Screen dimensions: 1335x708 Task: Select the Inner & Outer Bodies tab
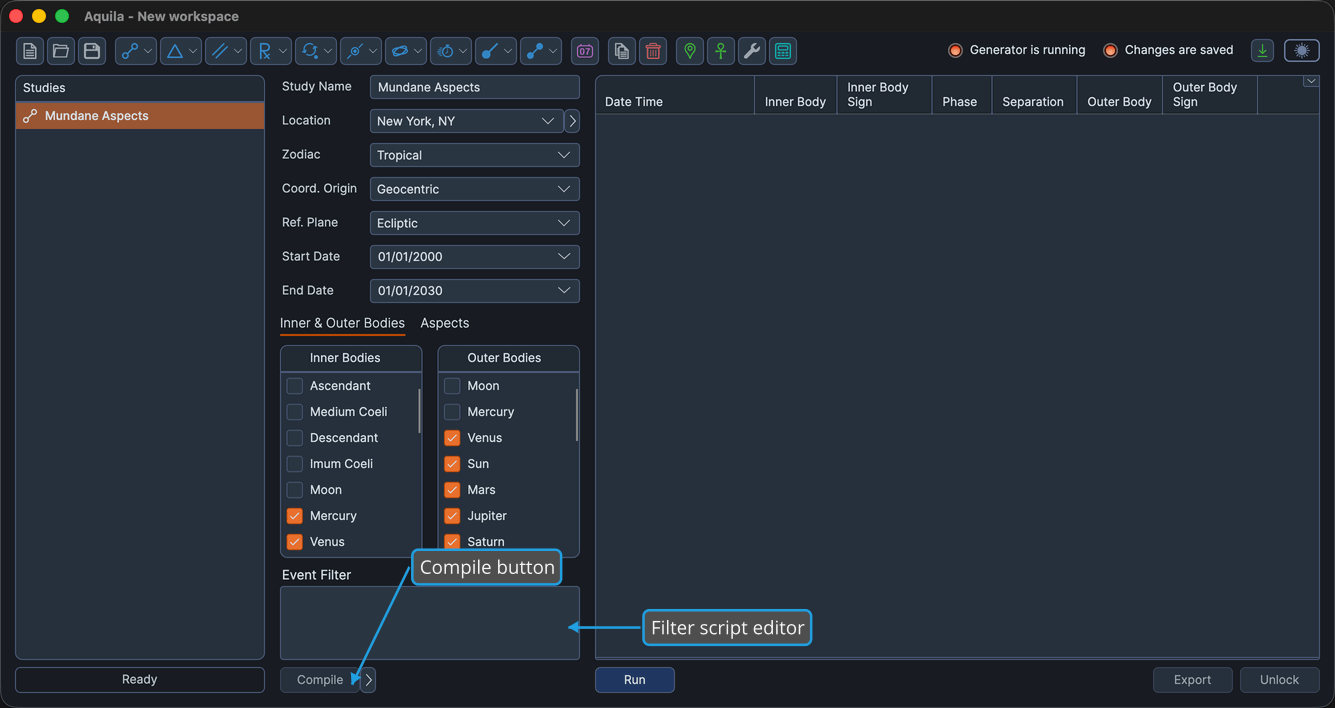coord(342,323)
